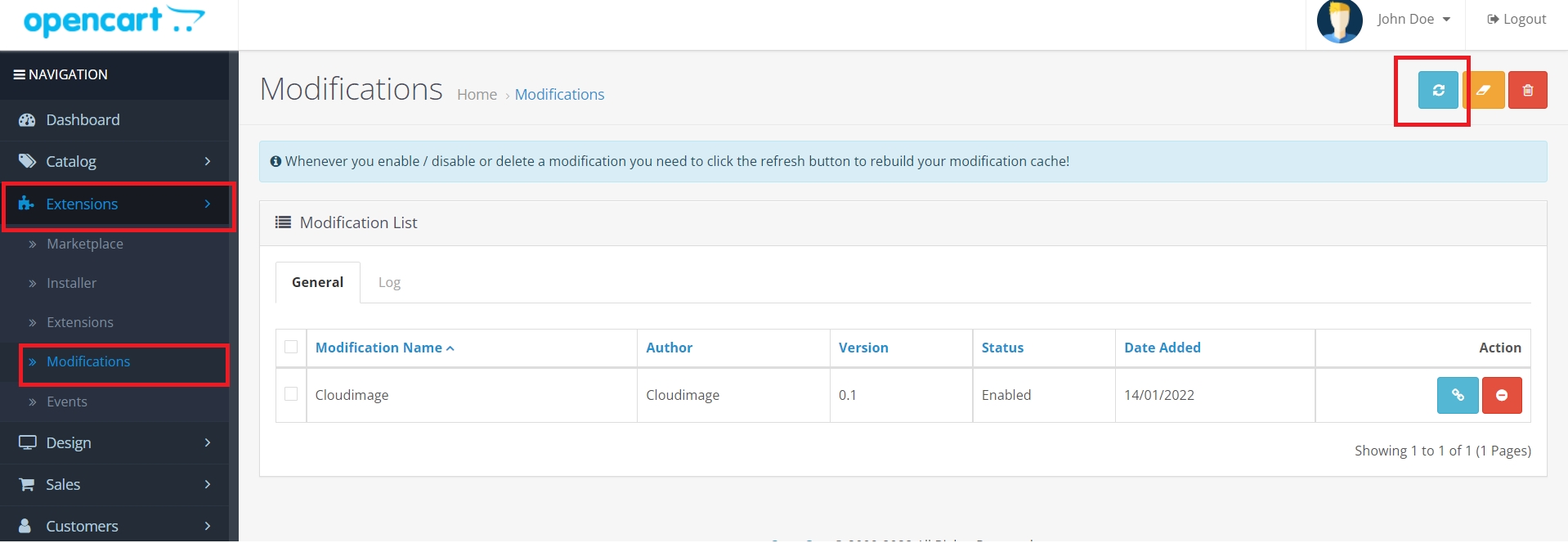Click the blue Refresh modifications button
This screenshot has width=1568, height=543.
(1438, 91)
